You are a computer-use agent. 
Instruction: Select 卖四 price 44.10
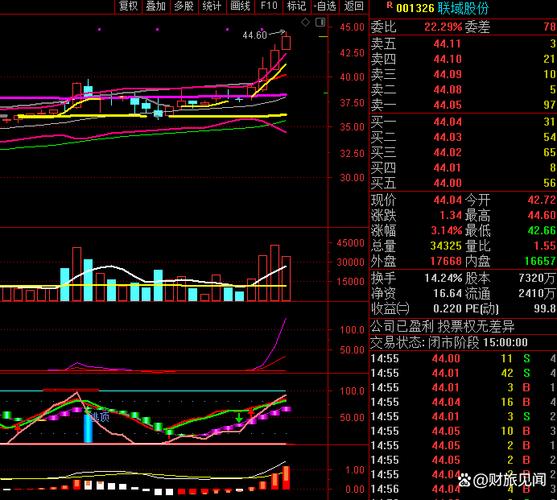click(447, 59)
